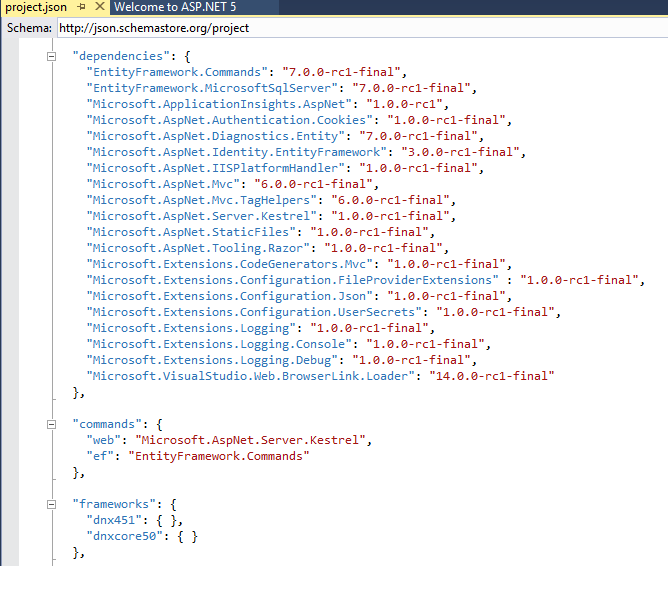This screenshot has height=596, width=668.
Task: Select the project.json tab
Action: (x=36, y=7)
